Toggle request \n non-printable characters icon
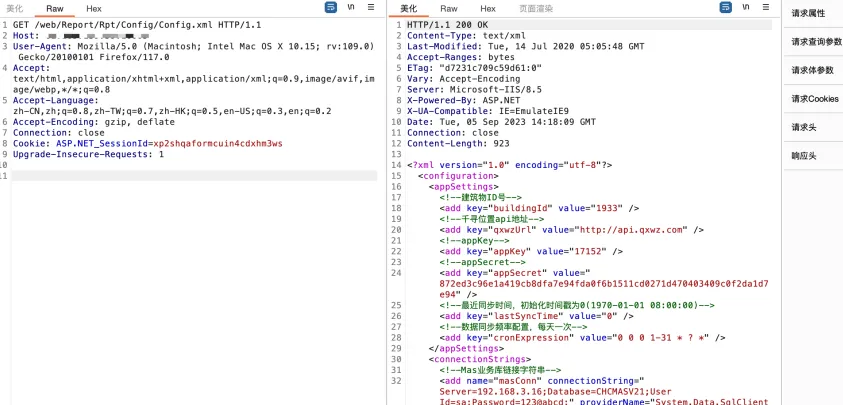 [351, 7]
